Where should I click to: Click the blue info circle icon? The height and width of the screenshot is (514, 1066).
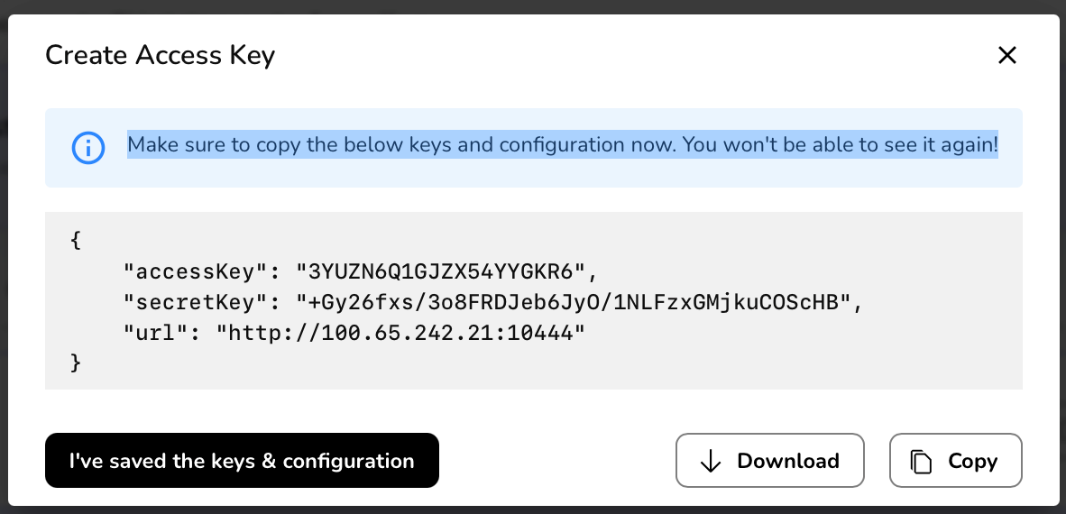(88, 148)
